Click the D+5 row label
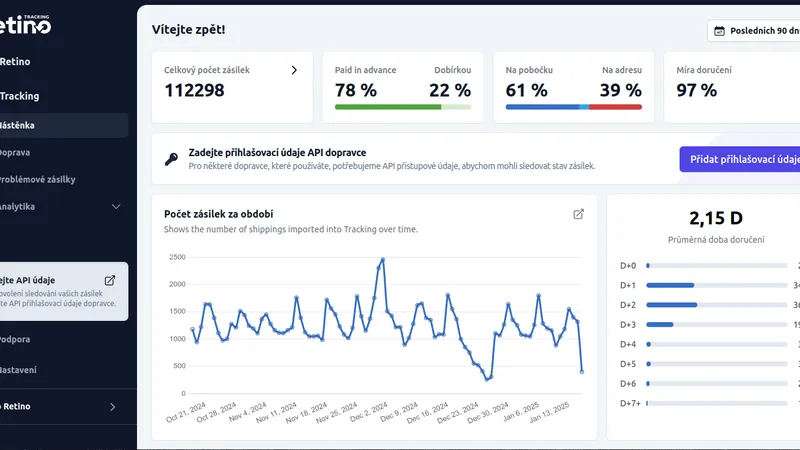Viewport: 800px width, 450px height. click(628, 364)
